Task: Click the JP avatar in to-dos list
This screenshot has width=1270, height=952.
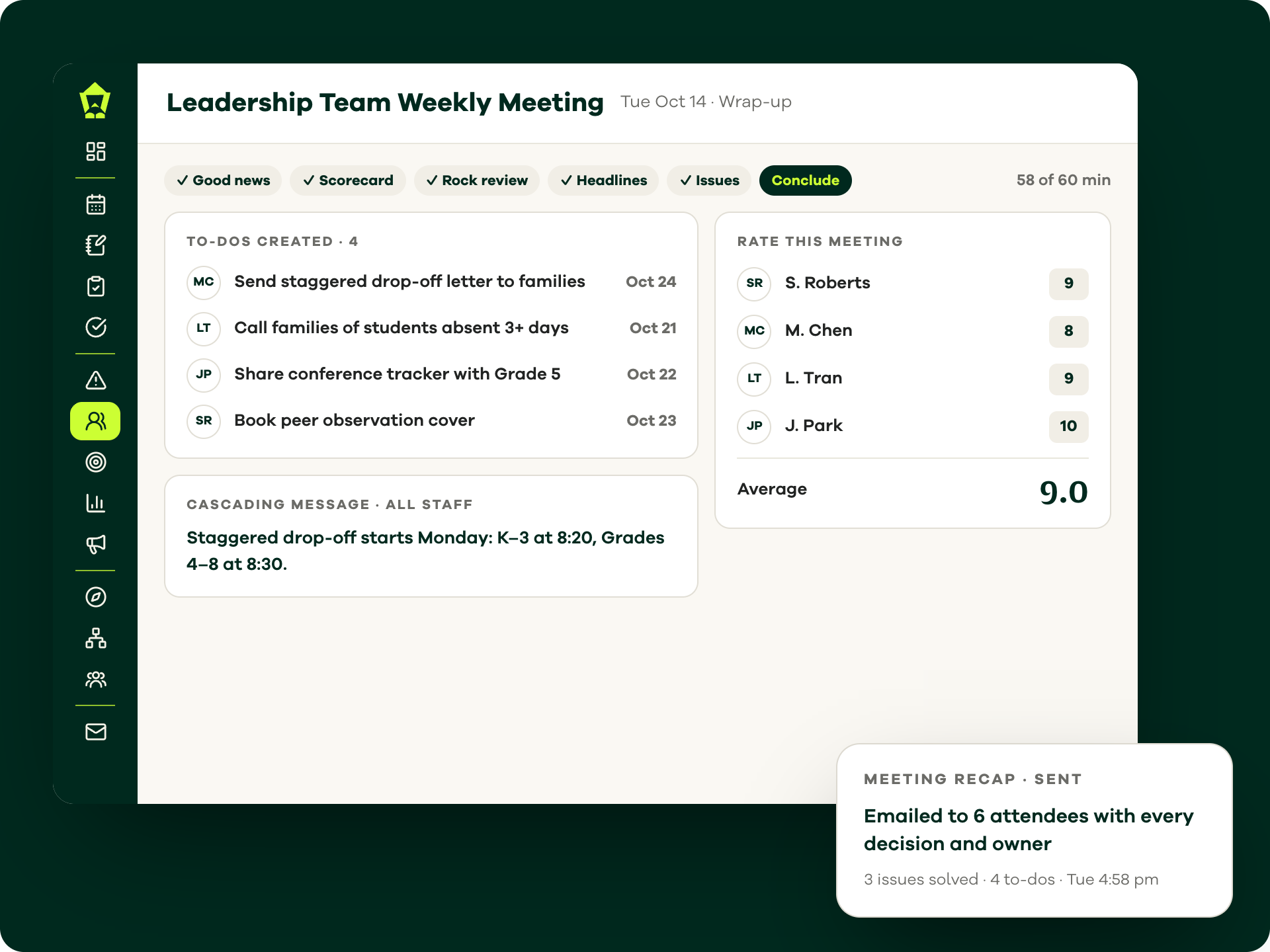Action: [x=204, y=375]
